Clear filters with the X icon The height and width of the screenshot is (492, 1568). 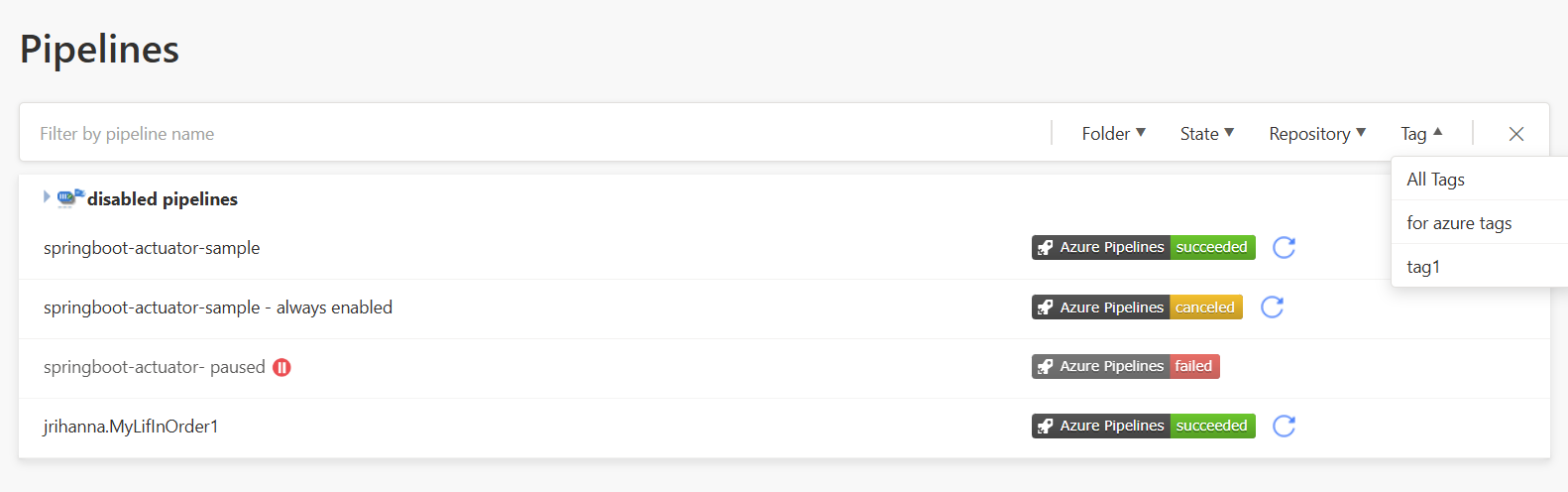(x=1515, y=134)
